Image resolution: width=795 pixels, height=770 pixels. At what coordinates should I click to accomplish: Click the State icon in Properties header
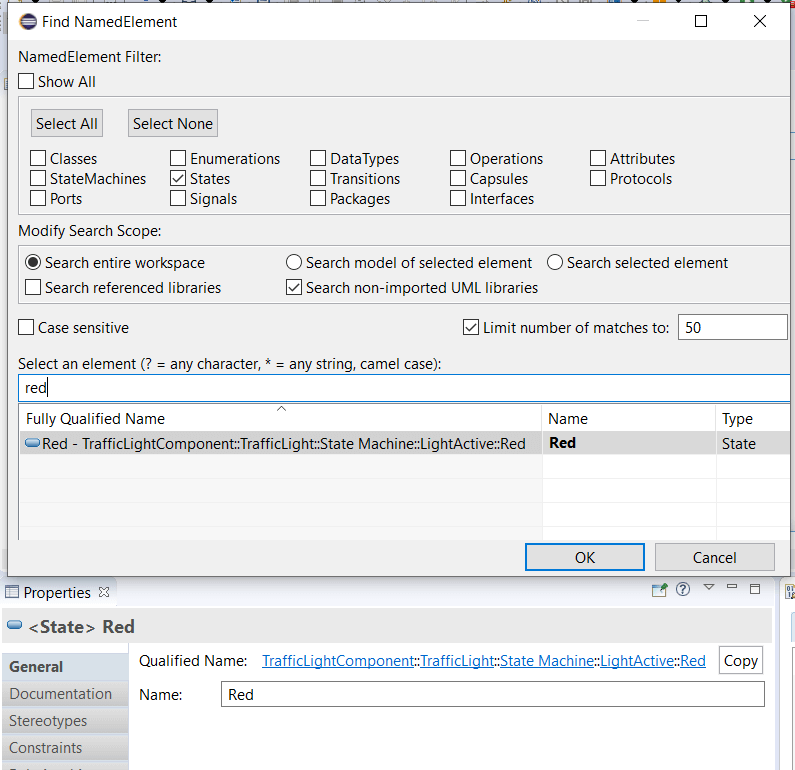point(15,626)
